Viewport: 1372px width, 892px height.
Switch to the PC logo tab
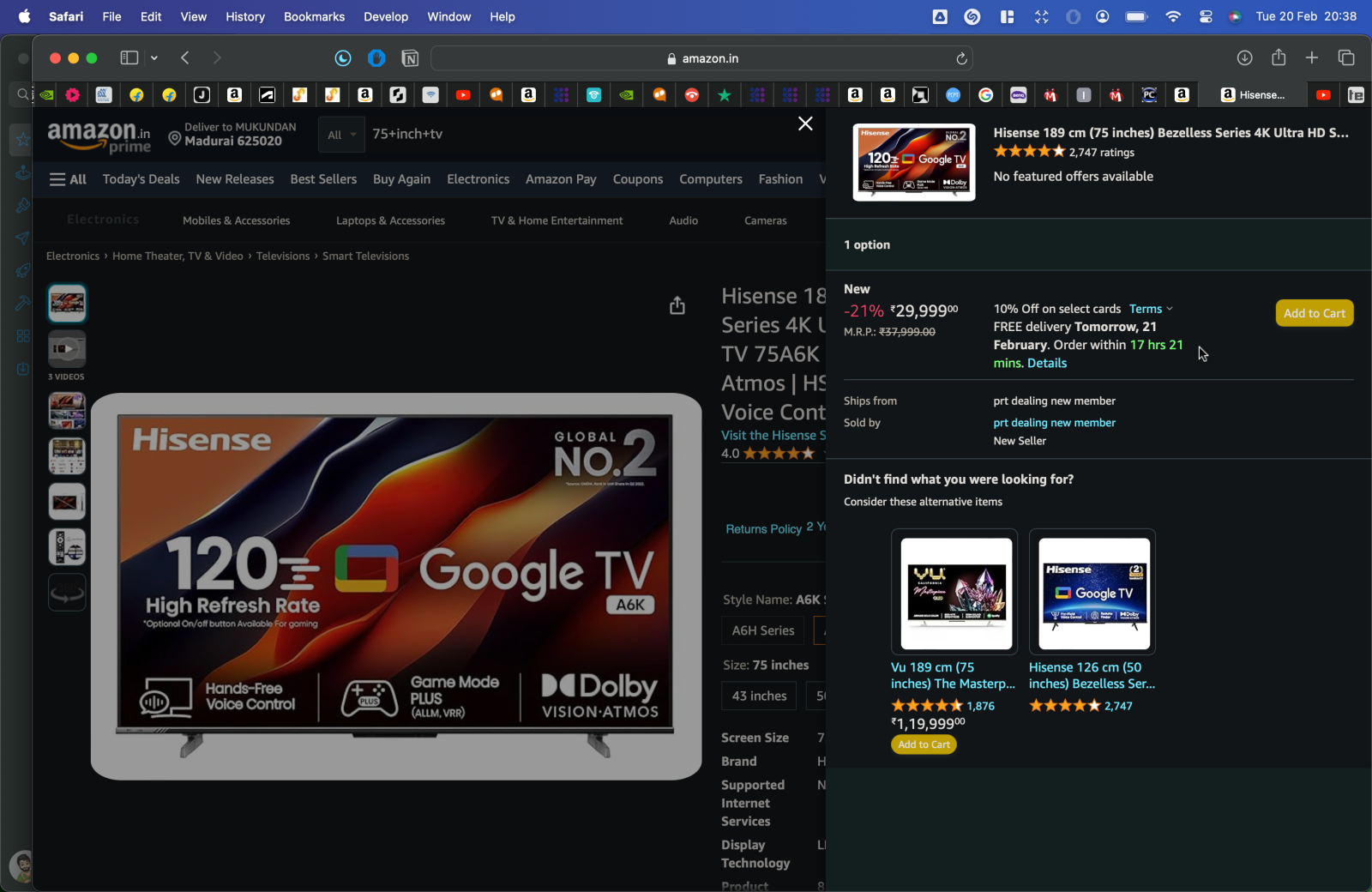pyautogui.click(x=1149, y=95)
